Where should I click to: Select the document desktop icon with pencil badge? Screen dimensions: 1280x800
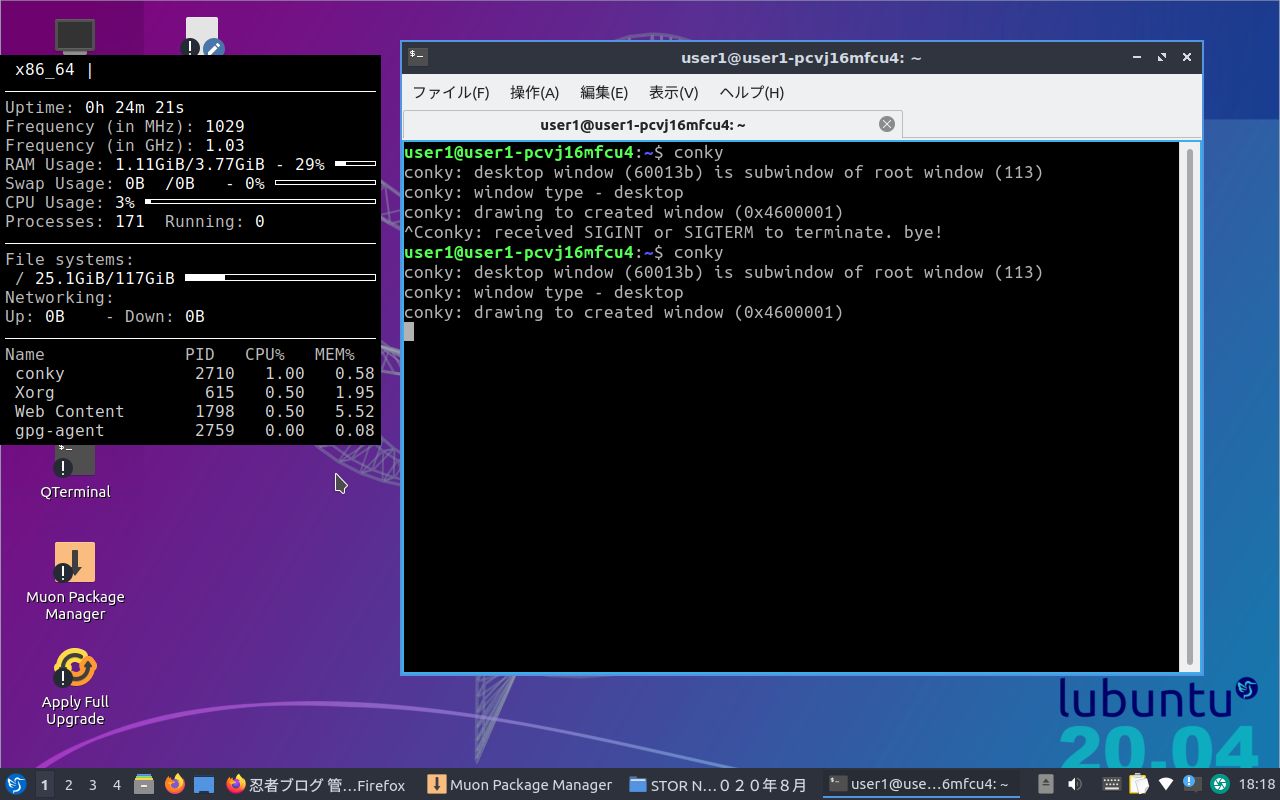tap(203, 36)
